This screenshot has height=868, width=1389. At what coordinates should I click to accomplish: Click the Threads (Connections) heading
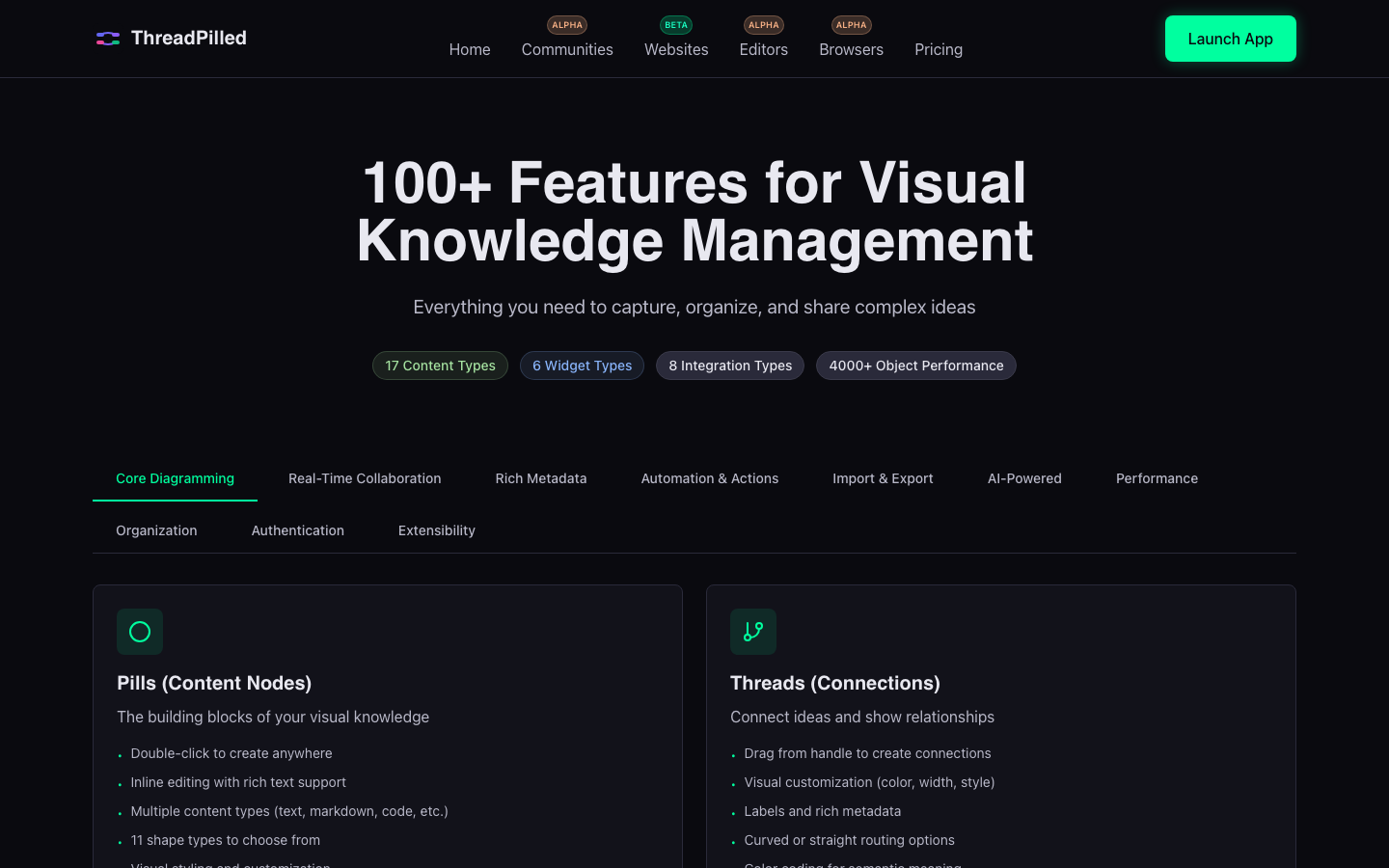pos(835,683)
